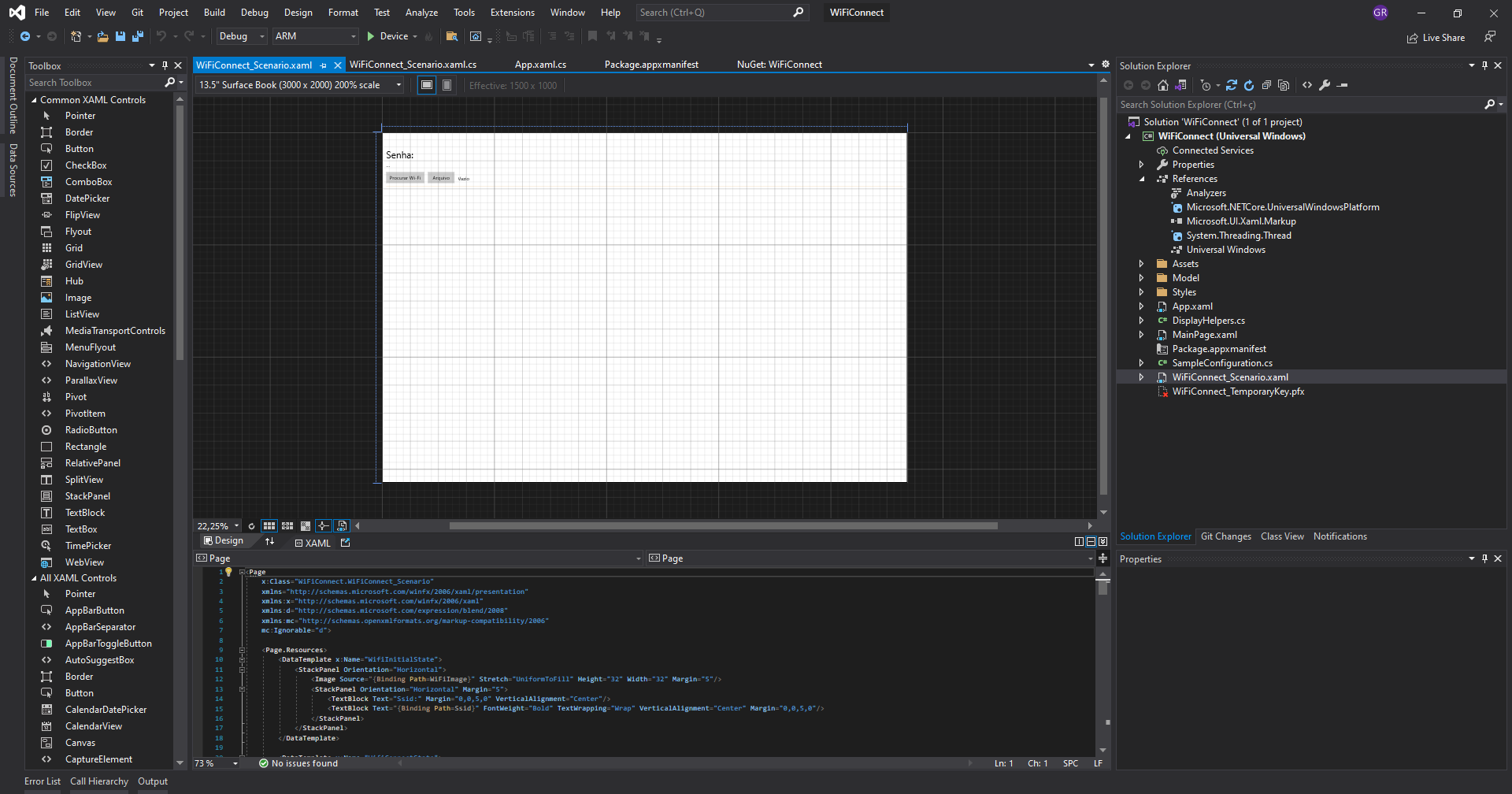This screenshot has width=1512, height=794.
Task: Click the swap panes icon between Design and XAML
Action: pos(270,541)
